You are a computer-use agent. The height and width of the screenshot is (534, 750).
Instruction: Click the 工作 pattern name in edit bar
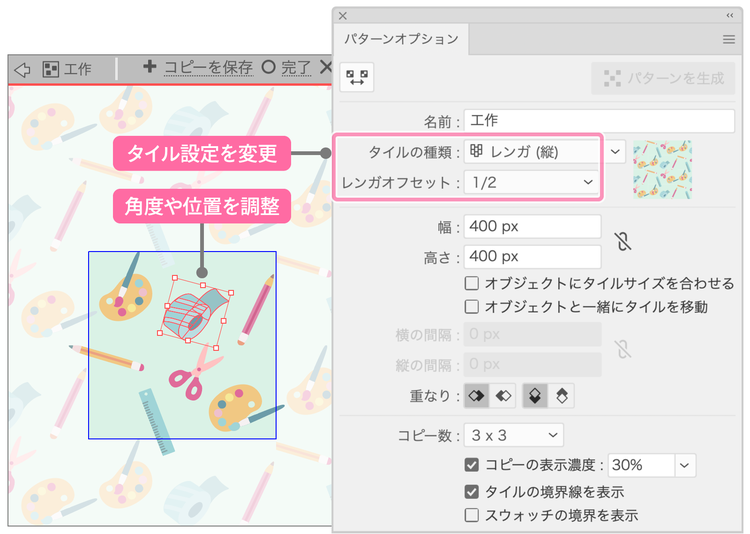77,69
